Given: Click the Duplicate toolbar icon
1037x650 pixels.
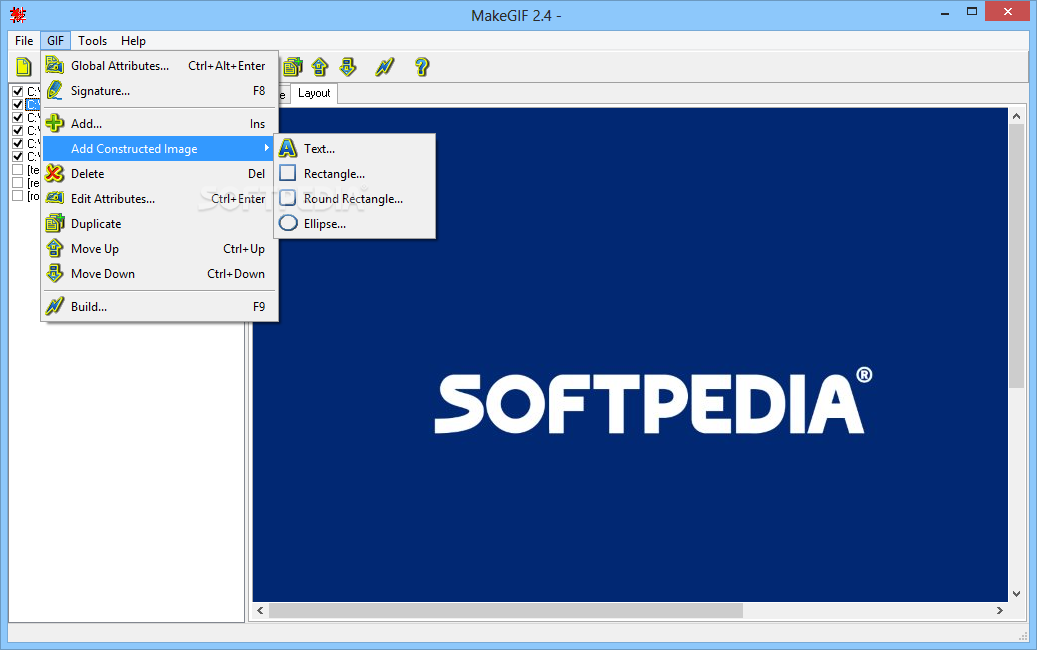Looking at the screenshot, I should tap(292, 66).
